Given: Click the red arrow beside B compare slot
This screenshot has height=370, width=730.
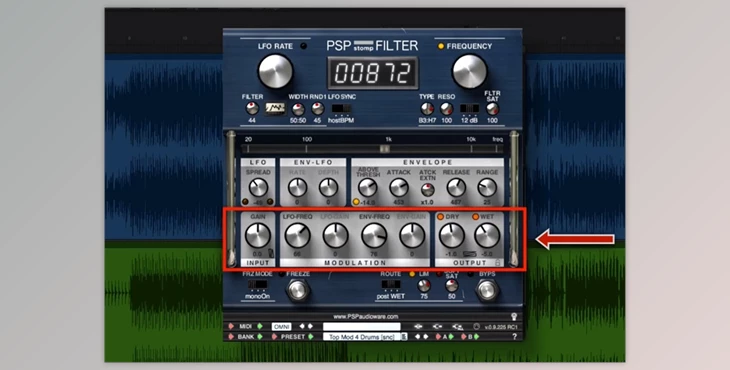Looking at the screenshot, I should tap(463, 336).
